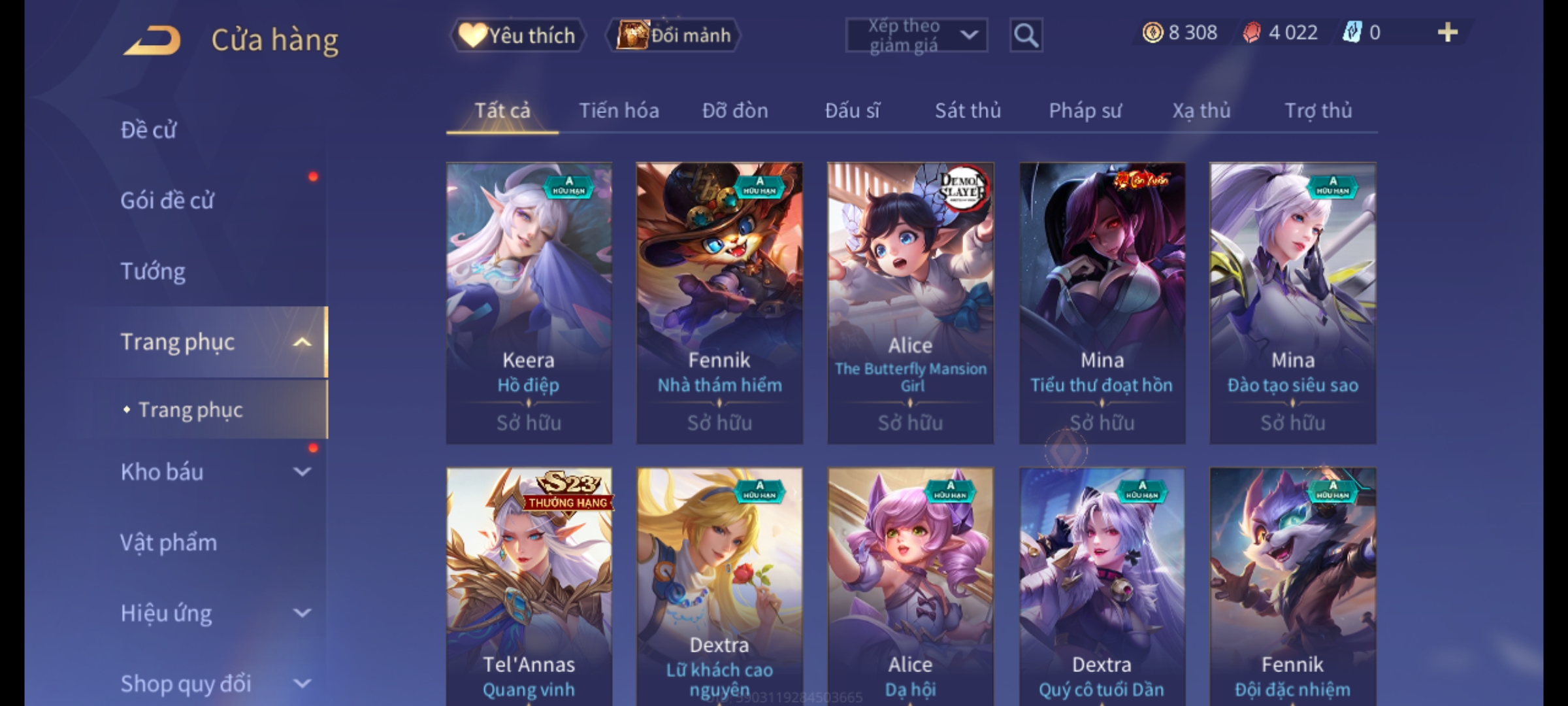The height and width of the screenshot is (706, 1568).
Task: Open Gói đề cử in the sidebar
Action: 167,201
